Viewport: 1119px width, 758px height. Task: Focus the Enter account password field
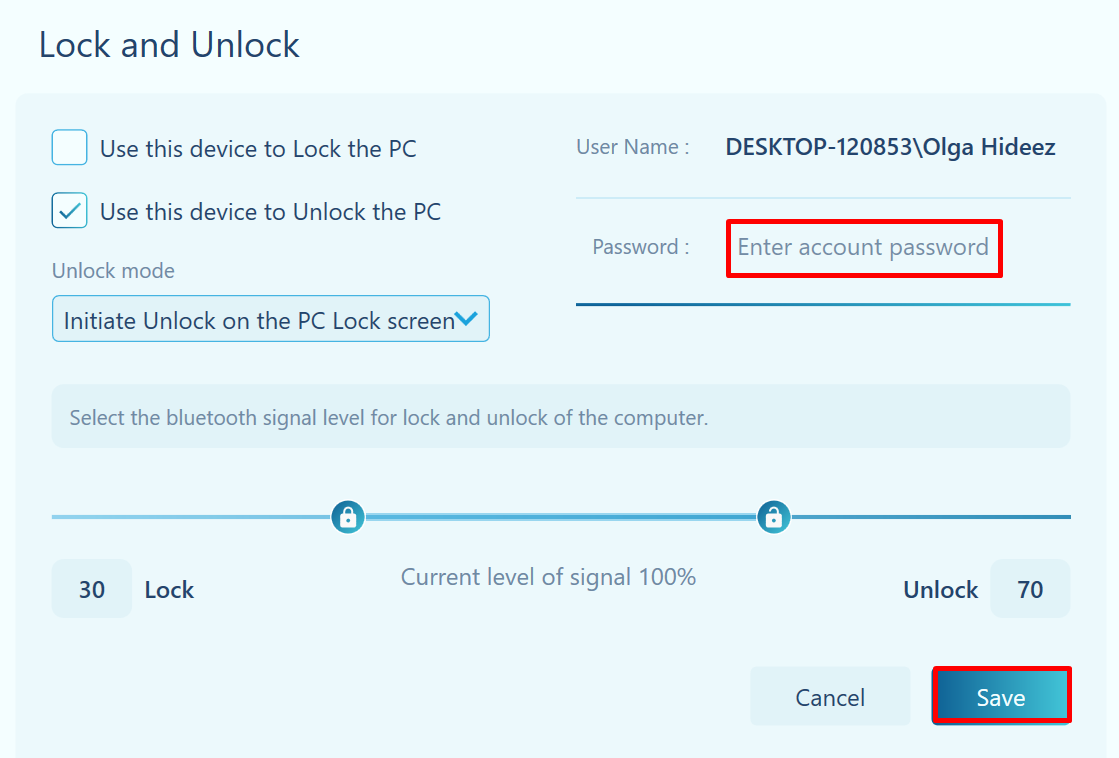pos(863,248)
